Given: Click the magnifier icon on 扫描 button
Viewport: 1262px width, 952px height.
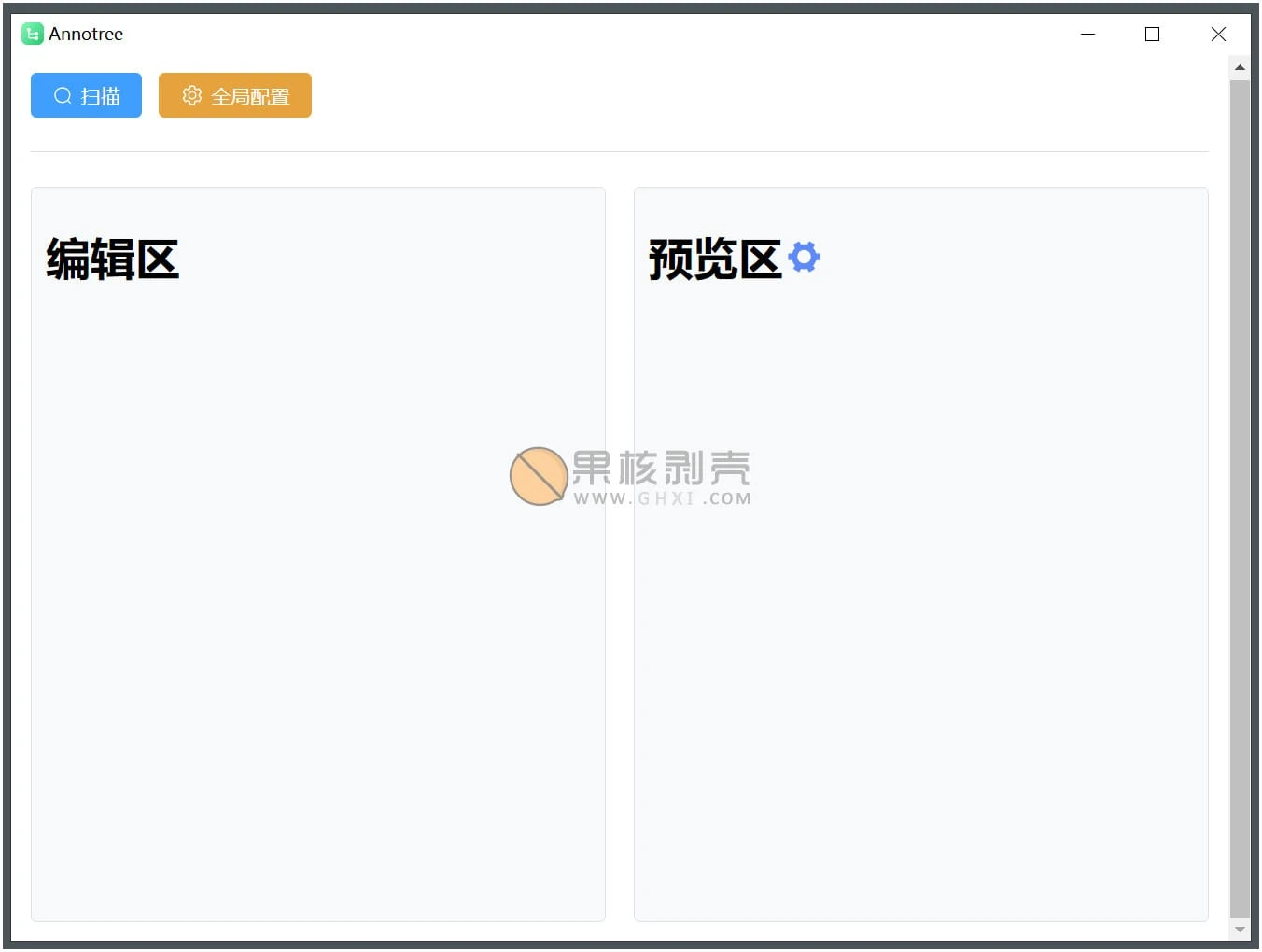Looking at the screenshot, I should coord(63,95).
